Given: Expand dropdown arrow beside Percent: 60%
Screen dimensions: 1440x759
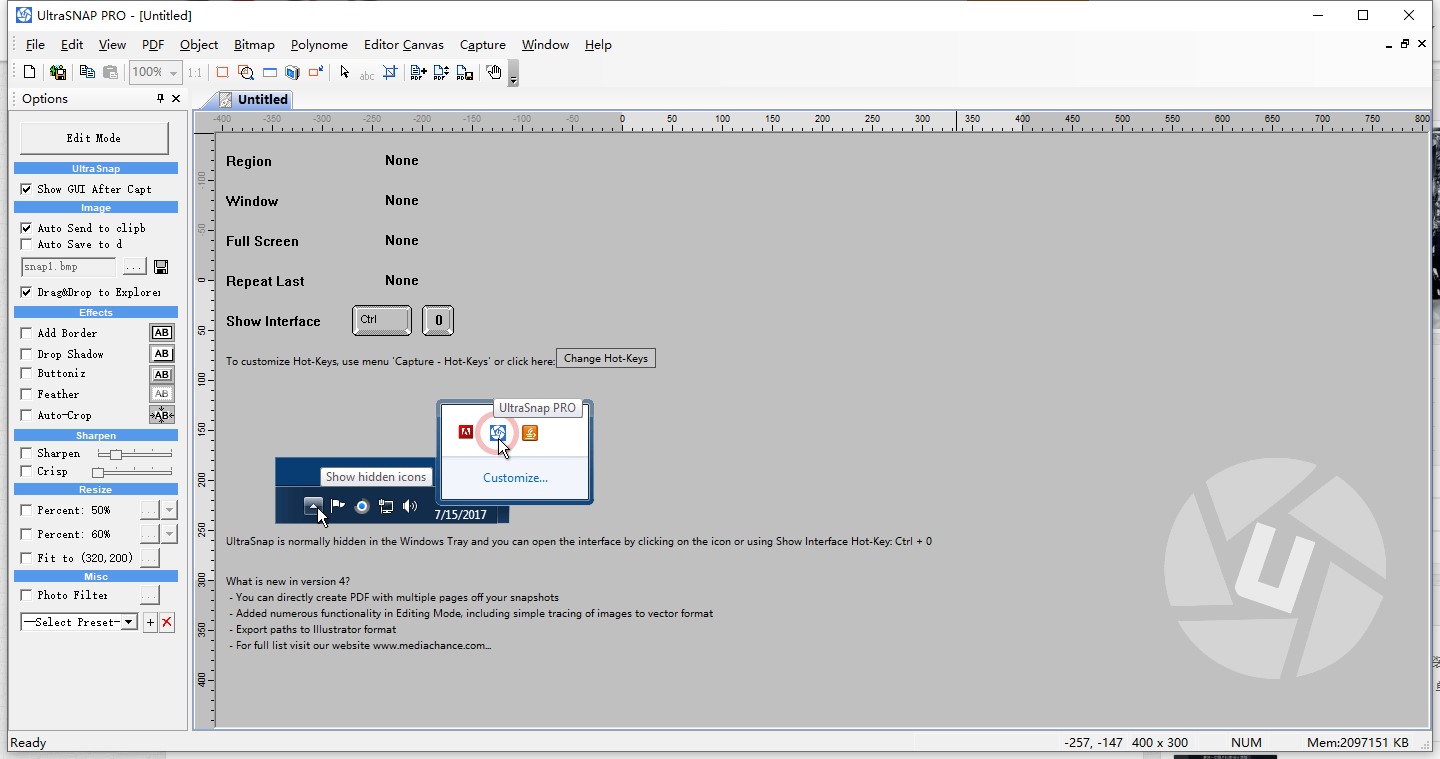Looking at the screenshot, I should click(x=168, y=534).
